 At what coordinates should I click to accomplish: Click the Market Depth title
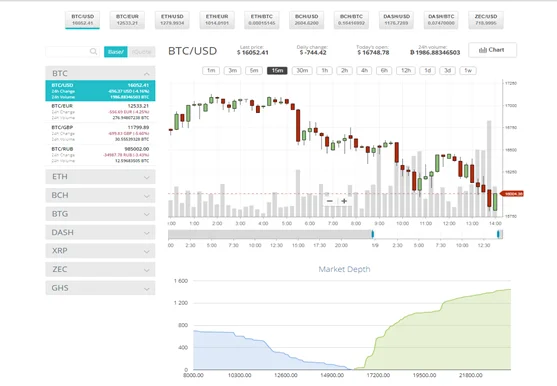344,269
